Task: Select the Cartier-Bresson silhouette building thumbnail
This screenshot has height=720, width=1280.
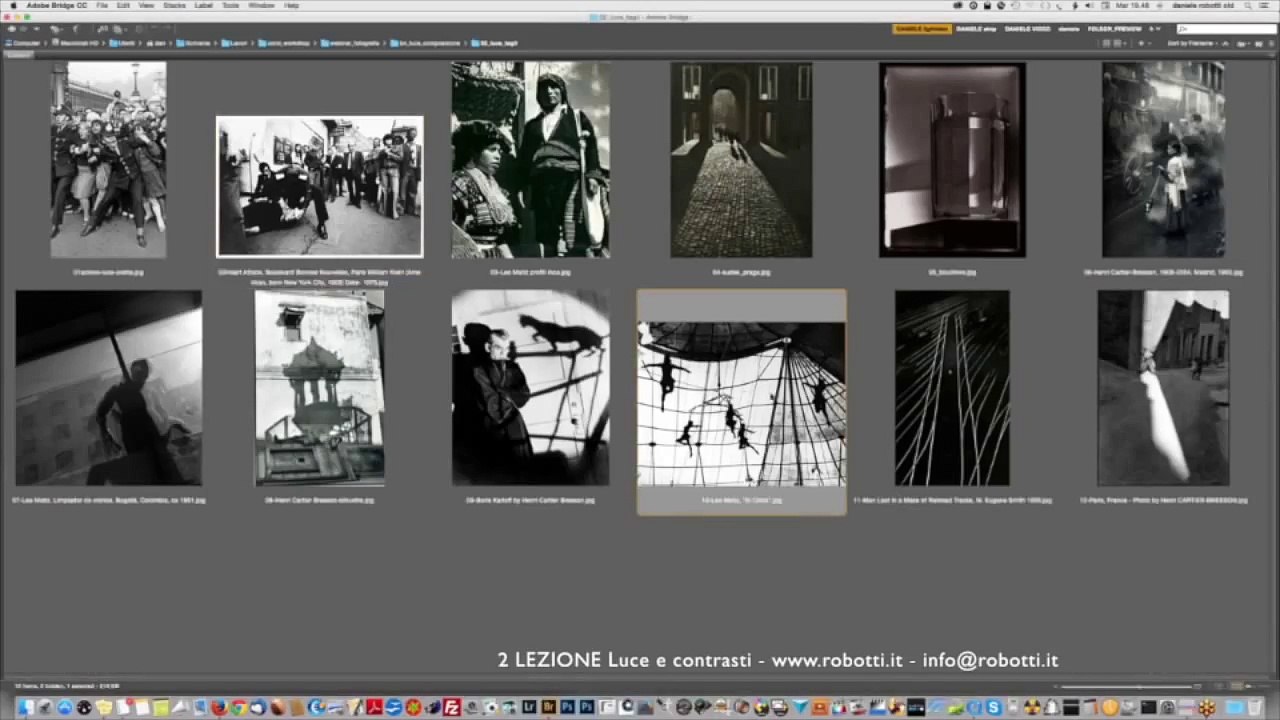Action: (x=320, y=388)
